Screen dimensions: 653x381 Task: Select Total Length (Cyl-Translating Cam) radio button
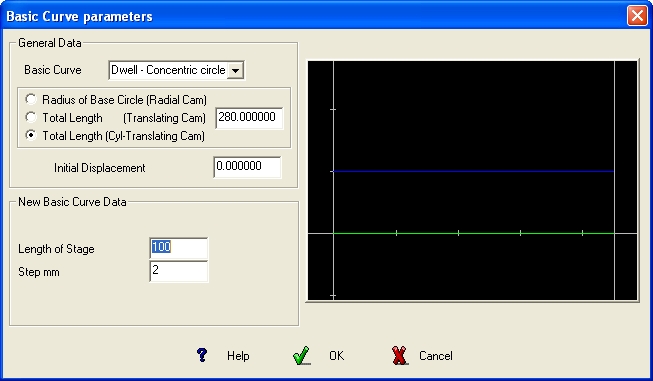[x=31, y=135]
